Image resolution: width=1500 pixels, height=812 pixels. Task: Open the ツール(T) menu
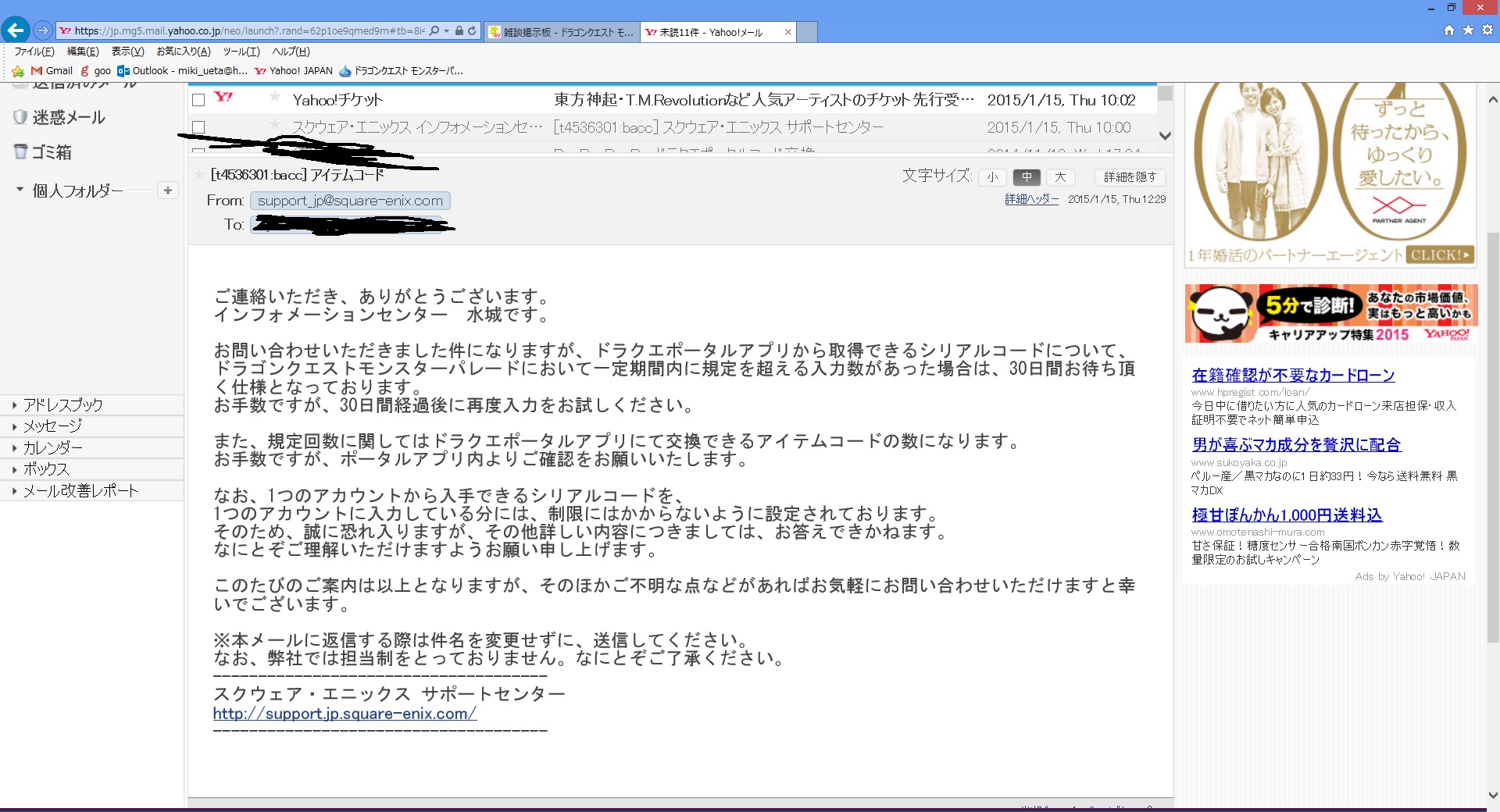point(241,52)
